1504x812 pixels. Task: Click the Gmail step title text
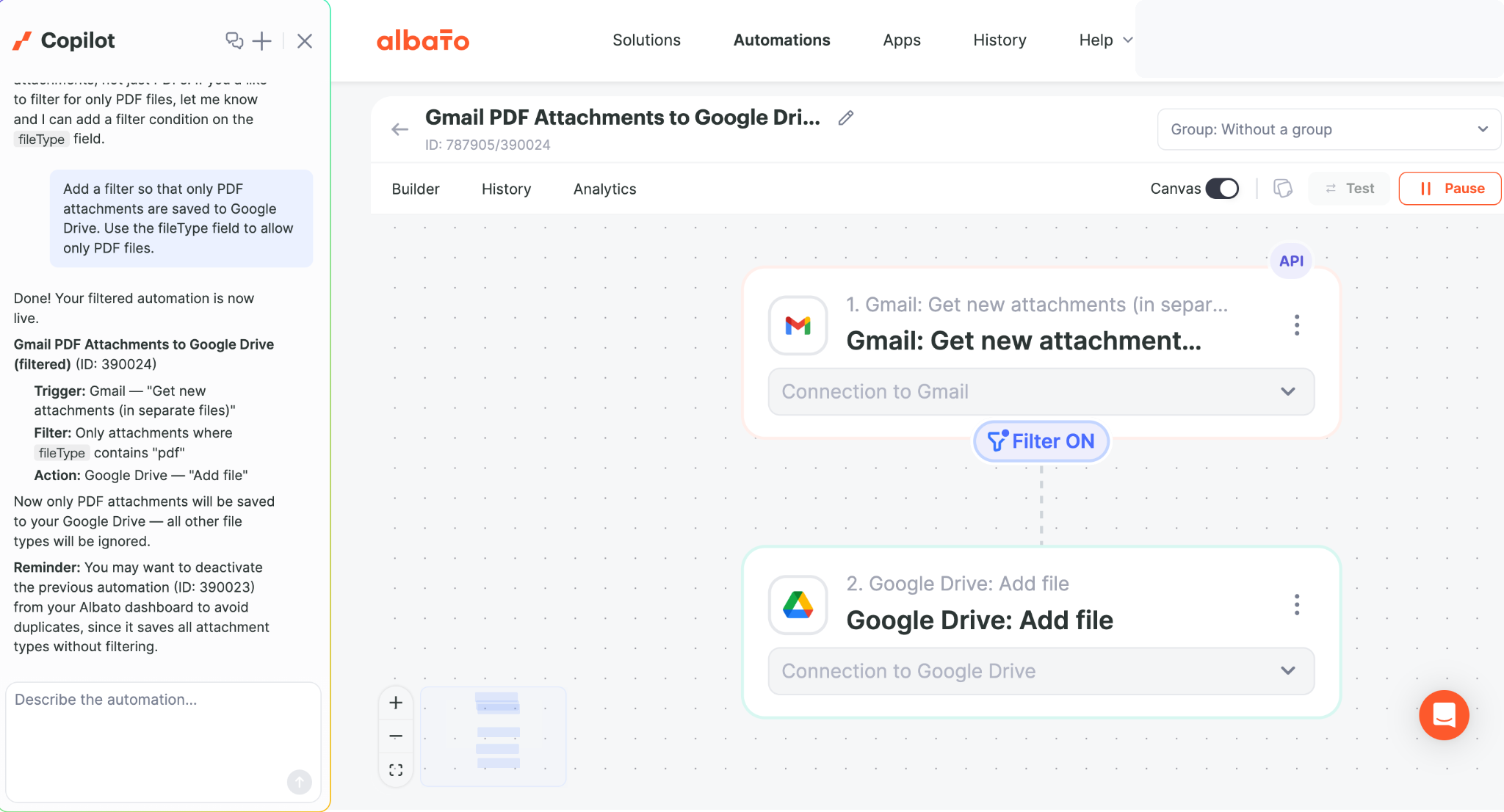pyautogui.click(x=1024, y=341)
